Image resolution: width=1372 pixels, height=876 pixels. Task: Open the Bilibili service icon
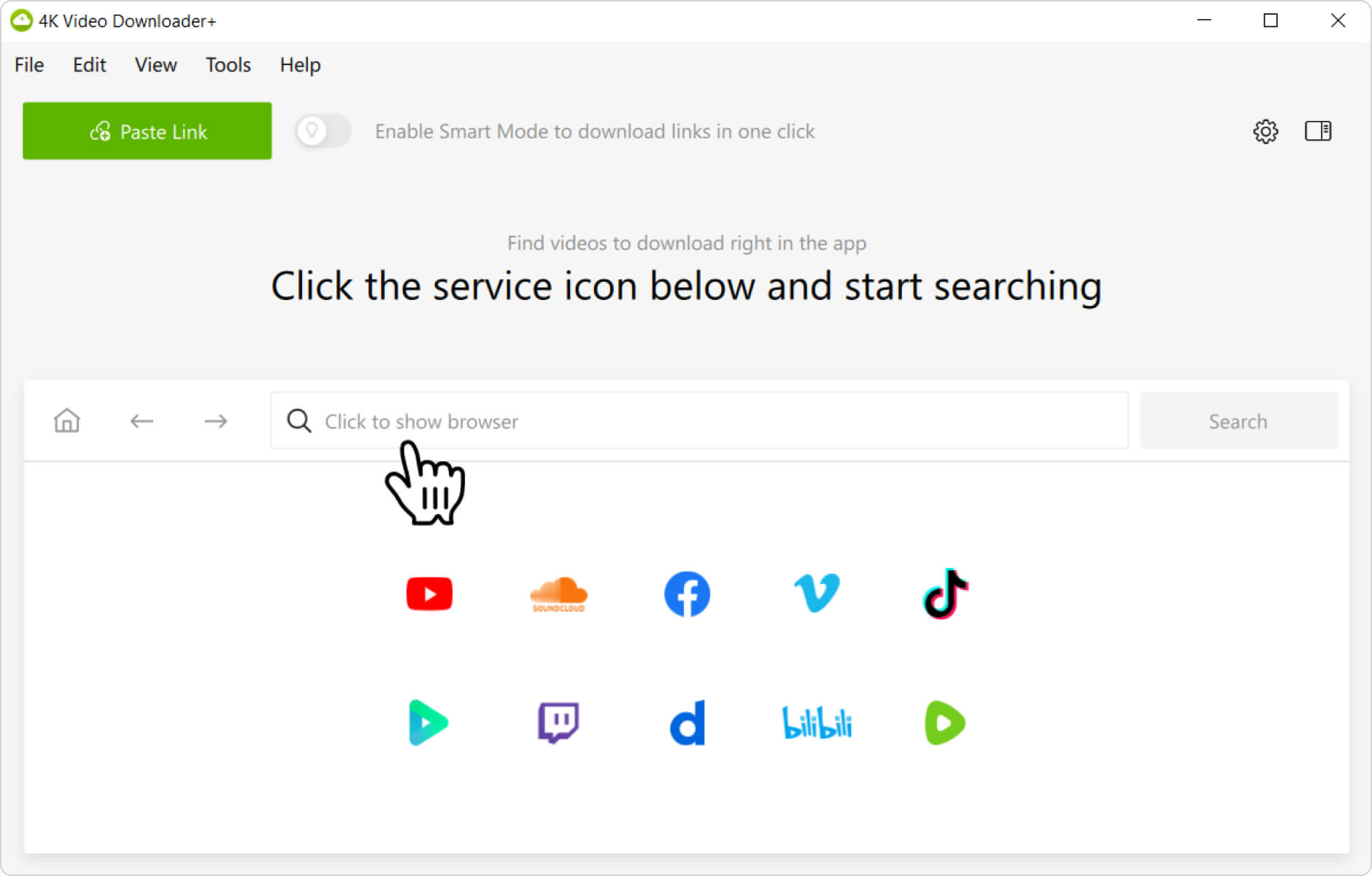pos(817,723)
